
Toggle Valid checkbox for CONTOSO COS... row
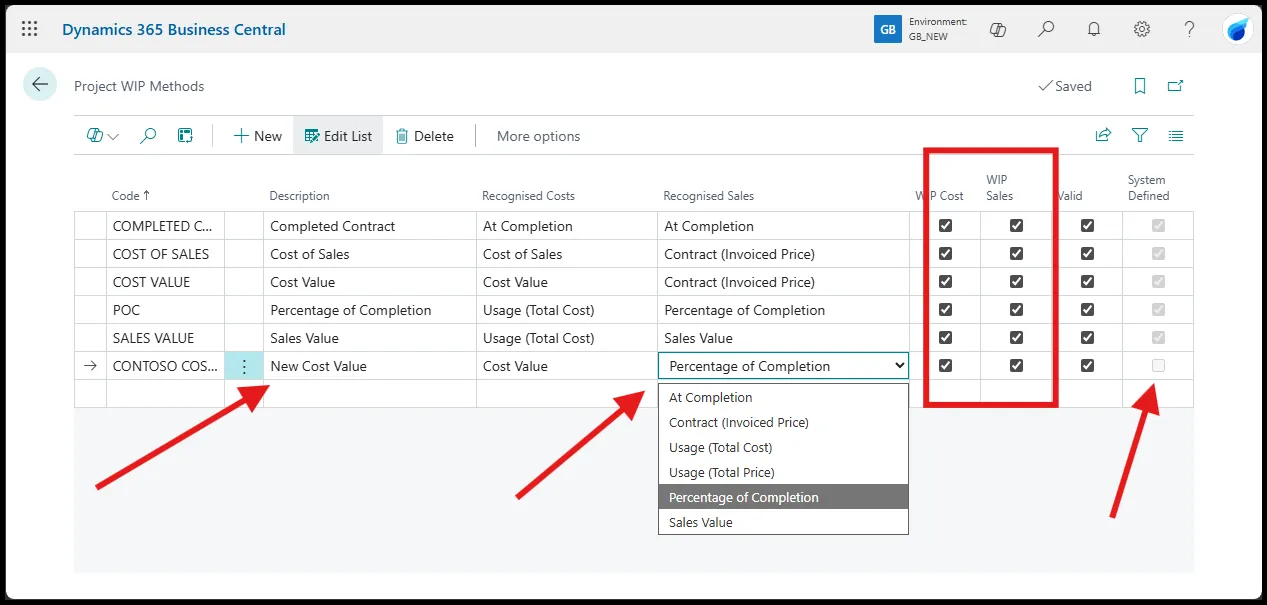tap(1087, 366)
